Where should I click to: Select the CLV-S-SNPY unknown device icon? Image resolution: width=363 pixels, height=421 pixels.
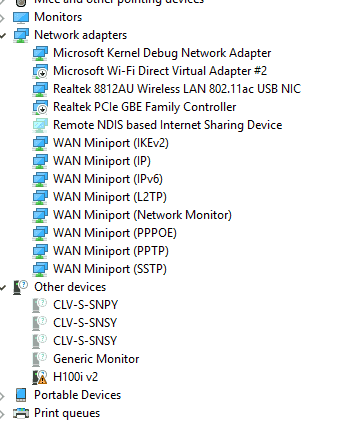coord(40,305)
